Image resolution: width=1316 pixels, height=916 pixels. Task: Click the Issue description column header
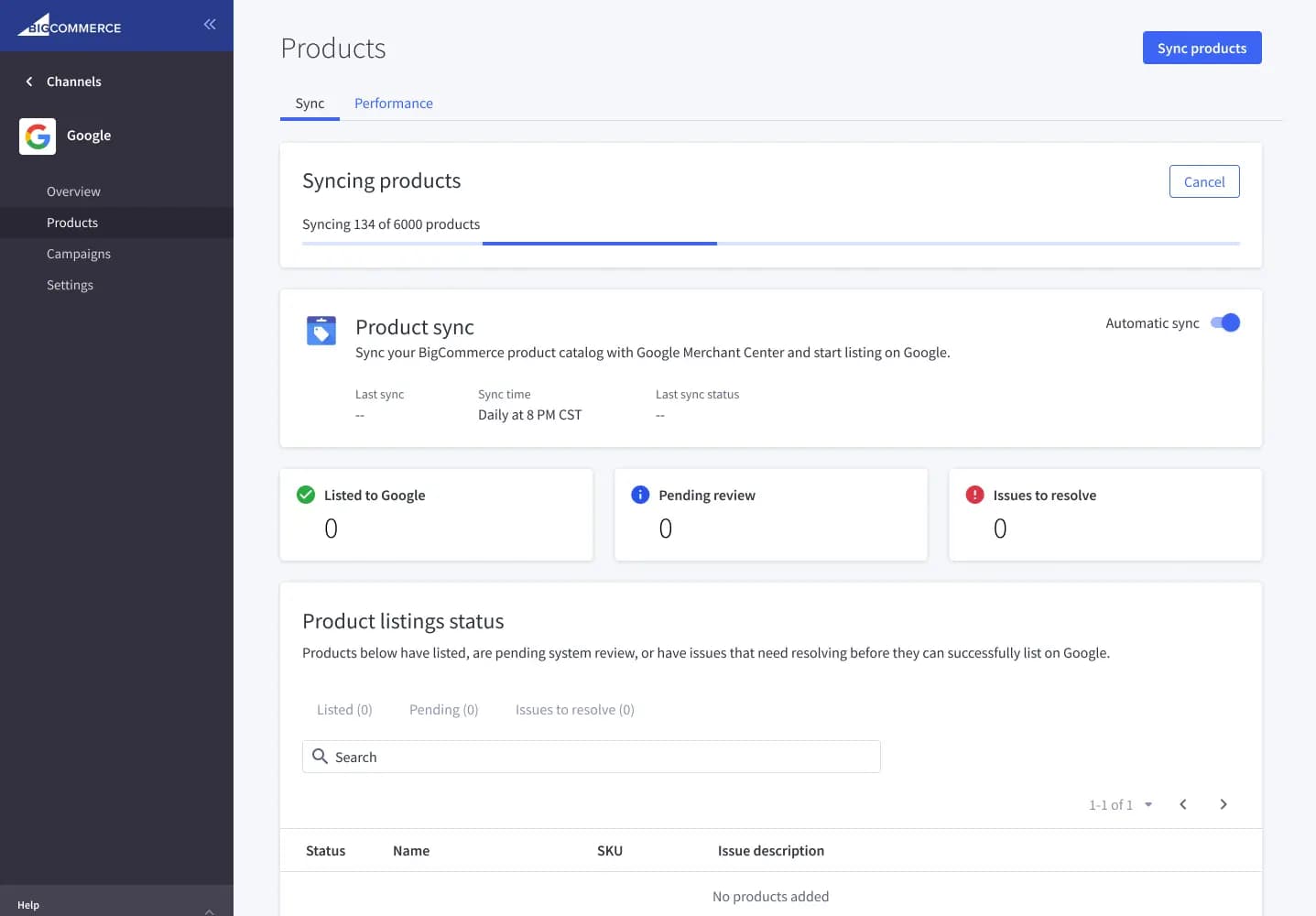tap(771, 851)
